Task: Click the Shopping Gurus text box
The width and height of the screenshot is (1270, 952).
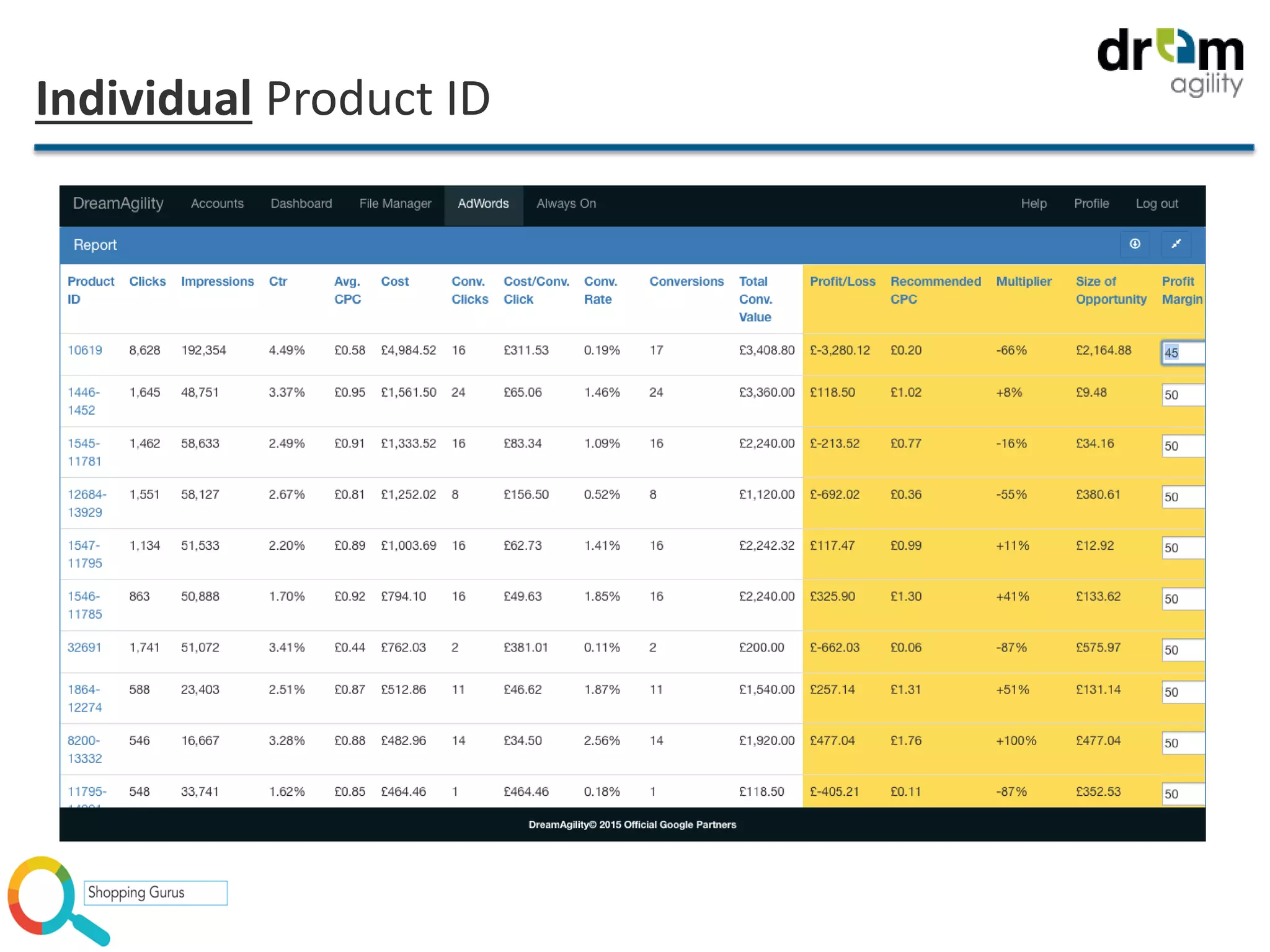Action: coord(156,892)
